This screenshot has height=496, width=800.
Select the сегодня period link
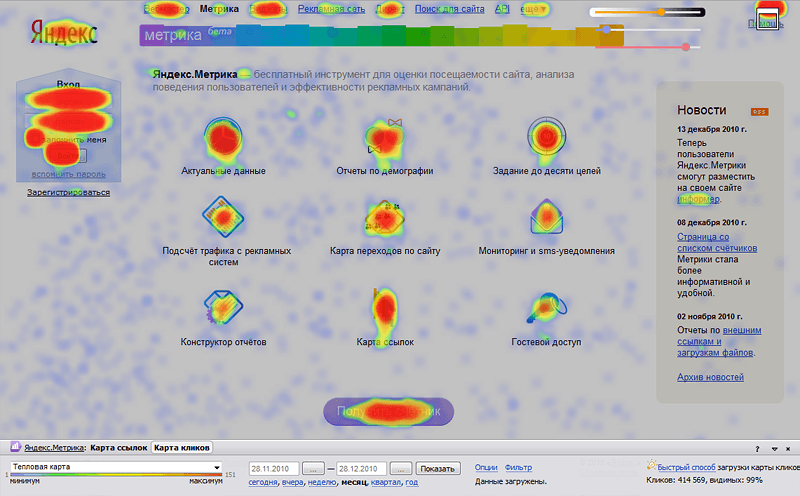tap(263, 482)
